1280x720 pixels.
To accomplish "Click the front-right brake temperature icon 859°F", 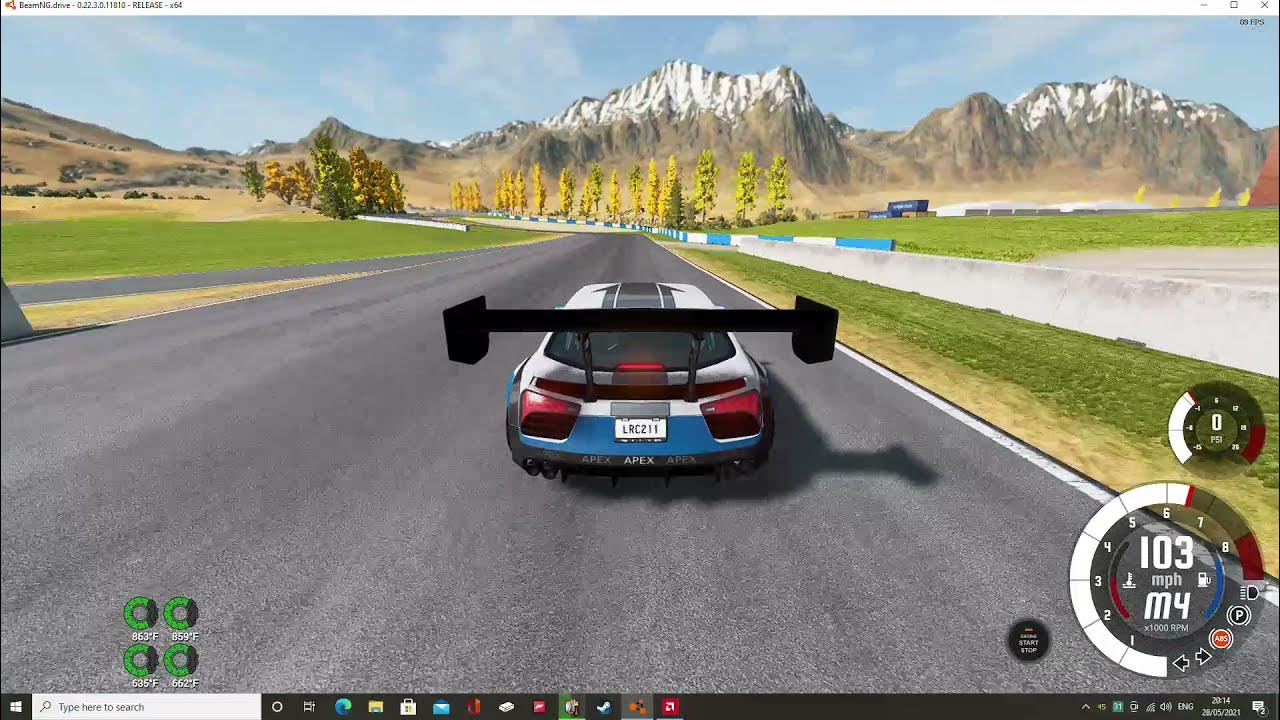I will coord(181,613).
